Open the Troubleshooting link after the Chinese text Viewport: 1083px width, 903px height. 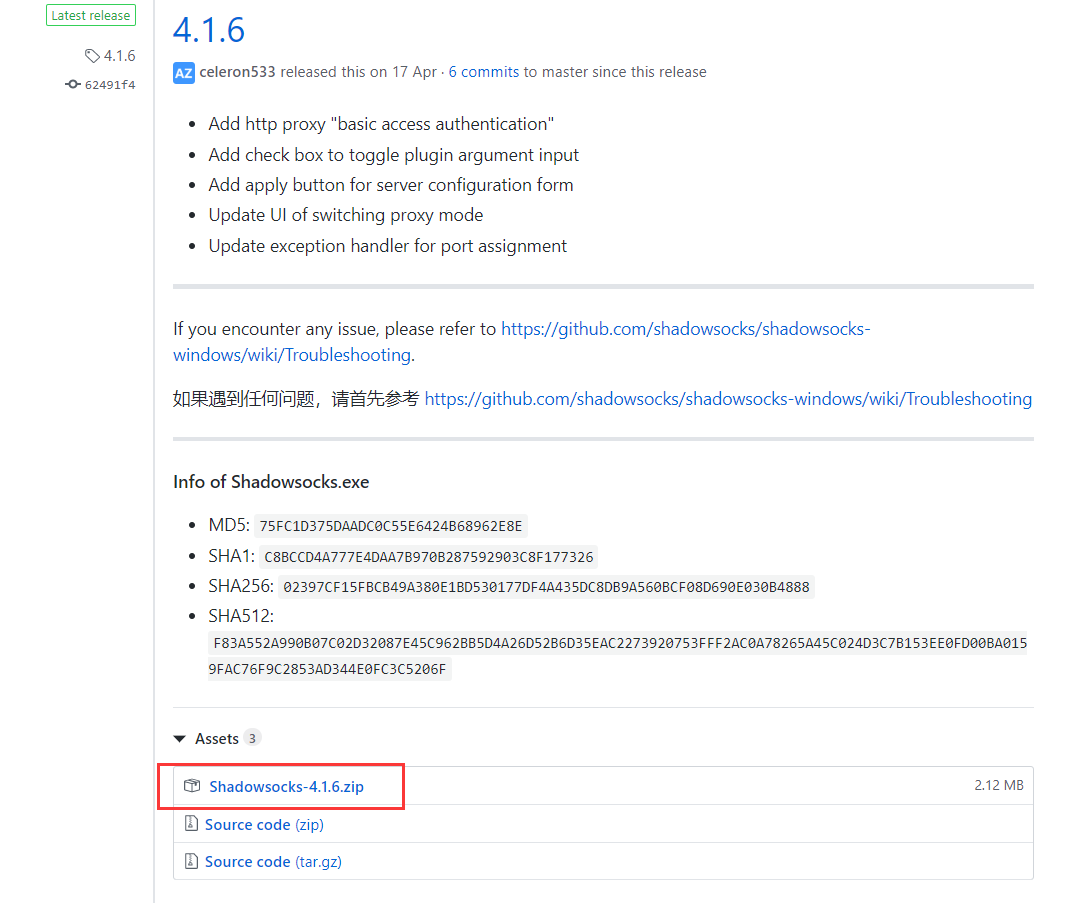point(728,399)
